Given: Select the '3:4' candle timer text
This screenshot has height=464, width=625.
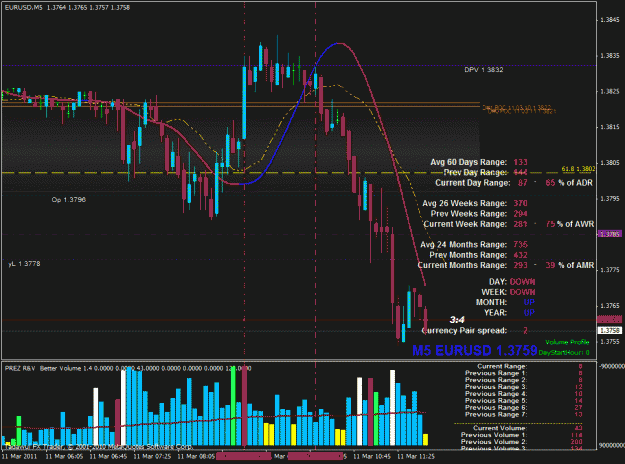Looking at the screenshot, I should (x=457, y=320).
